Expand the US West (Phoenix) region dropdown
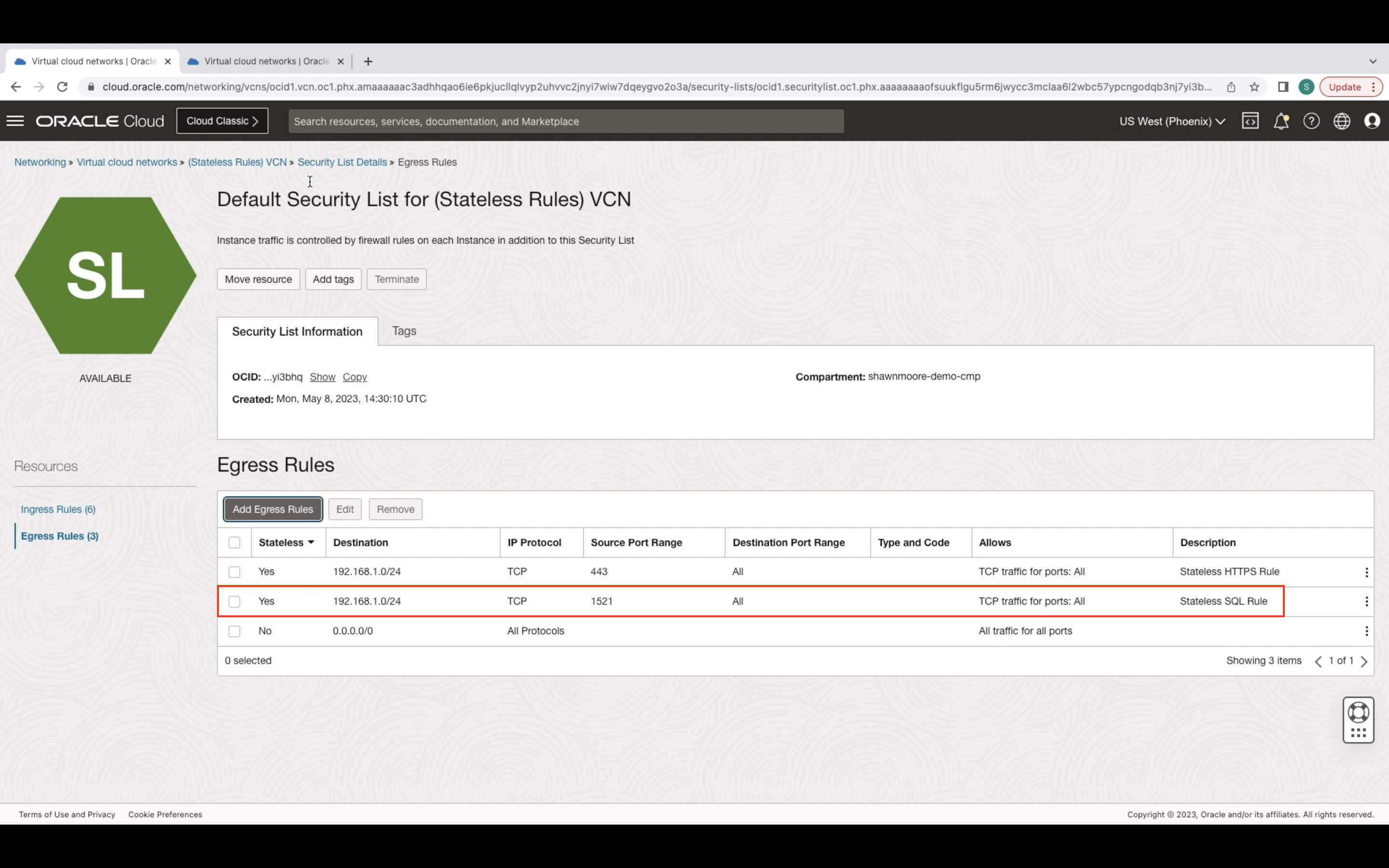 [1172, 121]
